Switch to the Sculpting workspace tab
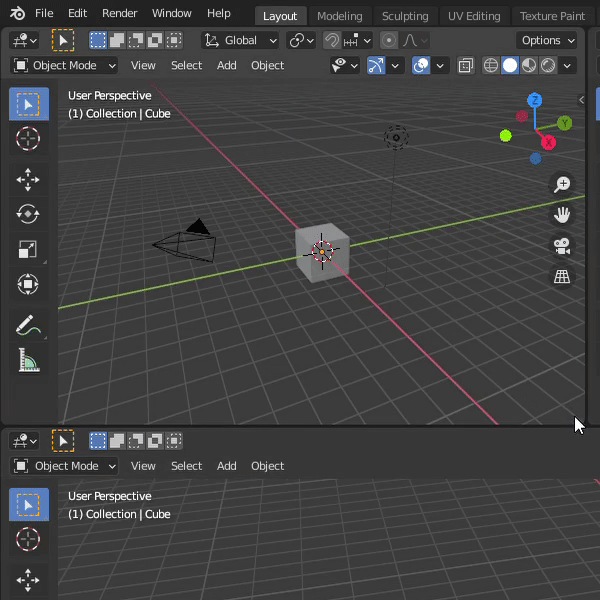Screen dimensions: 600x600 coord(405,16)
